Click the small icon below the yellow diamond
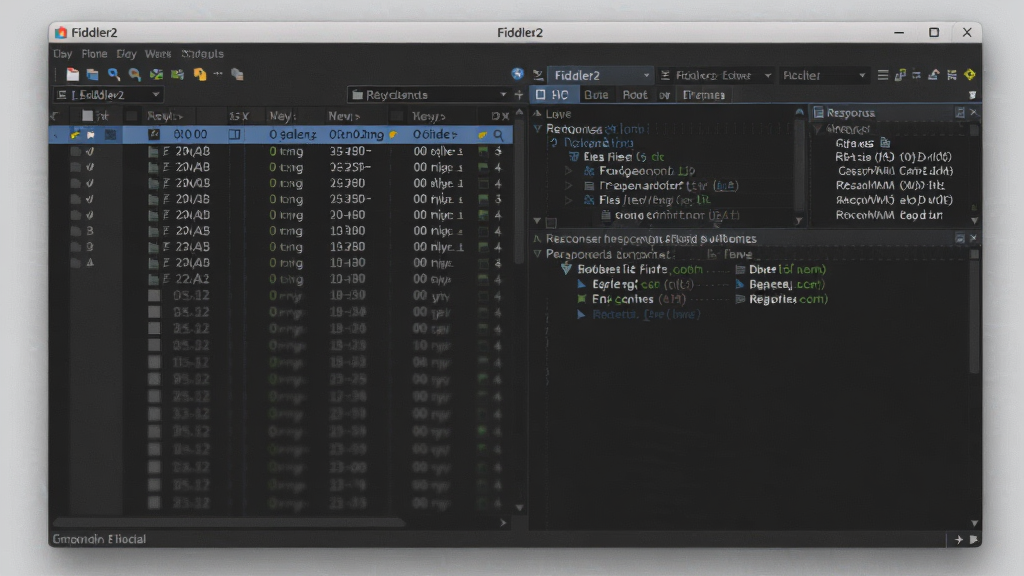 [972, 95]
